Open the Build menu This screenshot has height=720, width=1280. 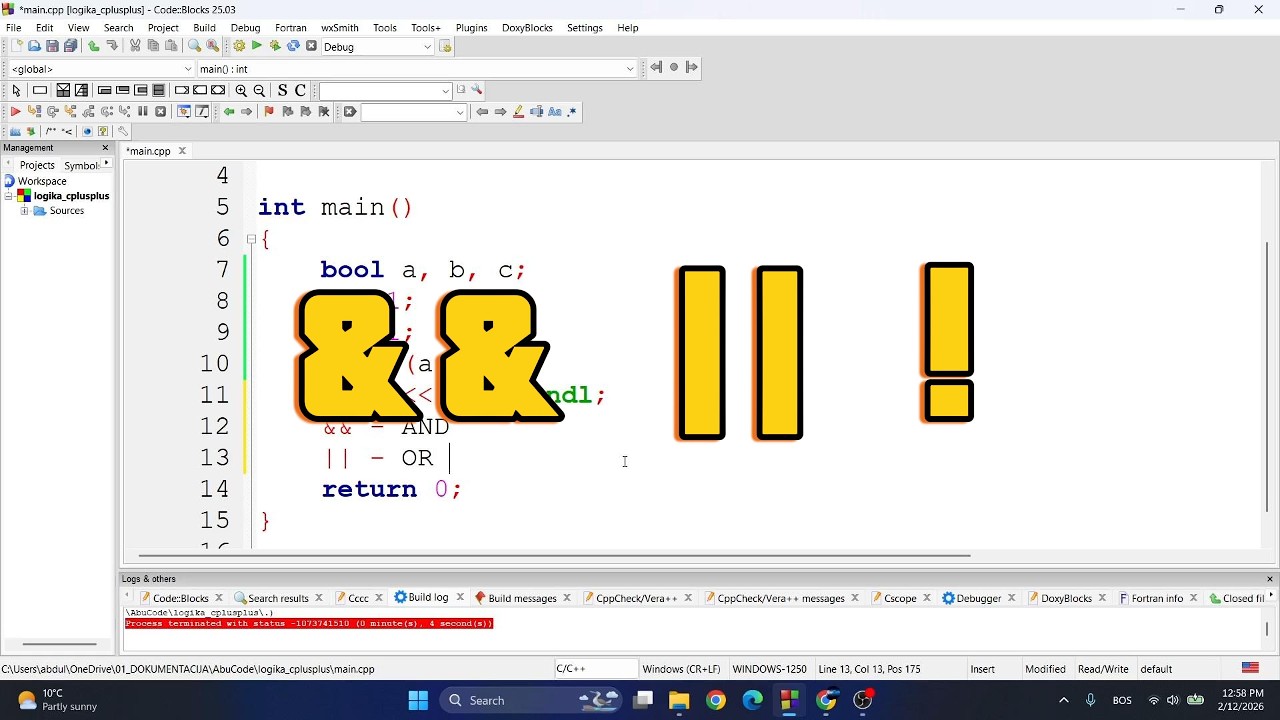pyautogui.click(x=204, y=27)
